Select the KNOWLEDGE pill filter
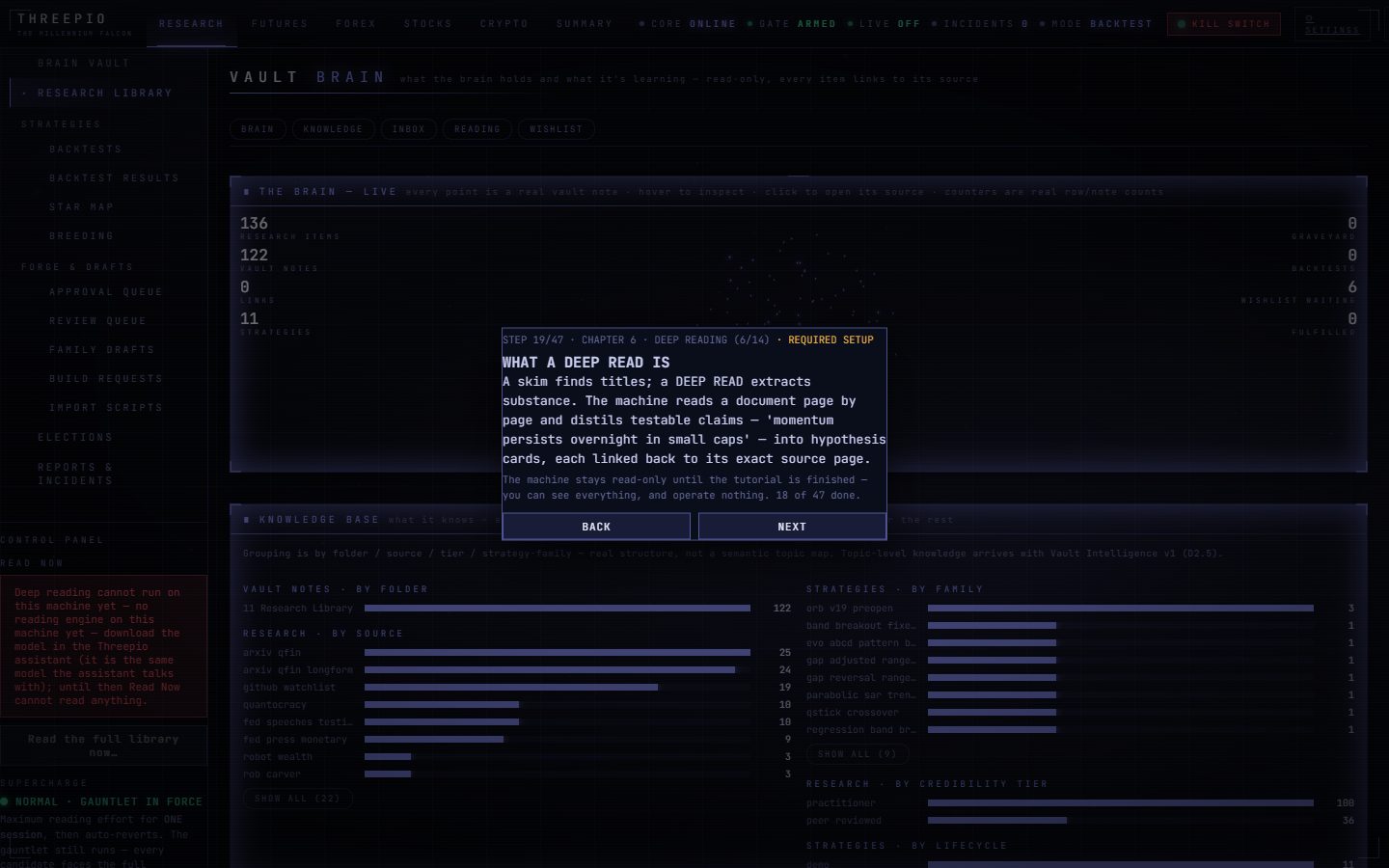The width and height of the screenshot is (1389, 868). pos(333,129)
